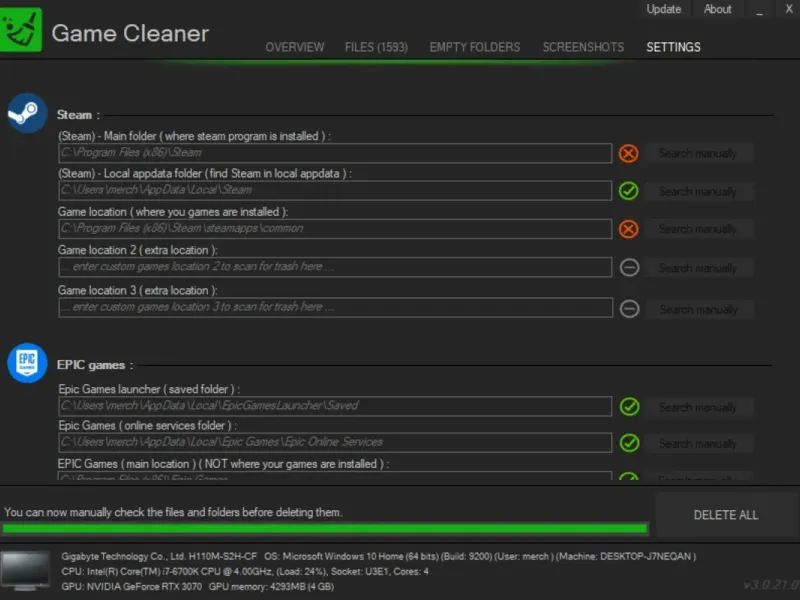Focus the Epic Games launcher saved folder field
800x600 pixels.
[335, 406]
